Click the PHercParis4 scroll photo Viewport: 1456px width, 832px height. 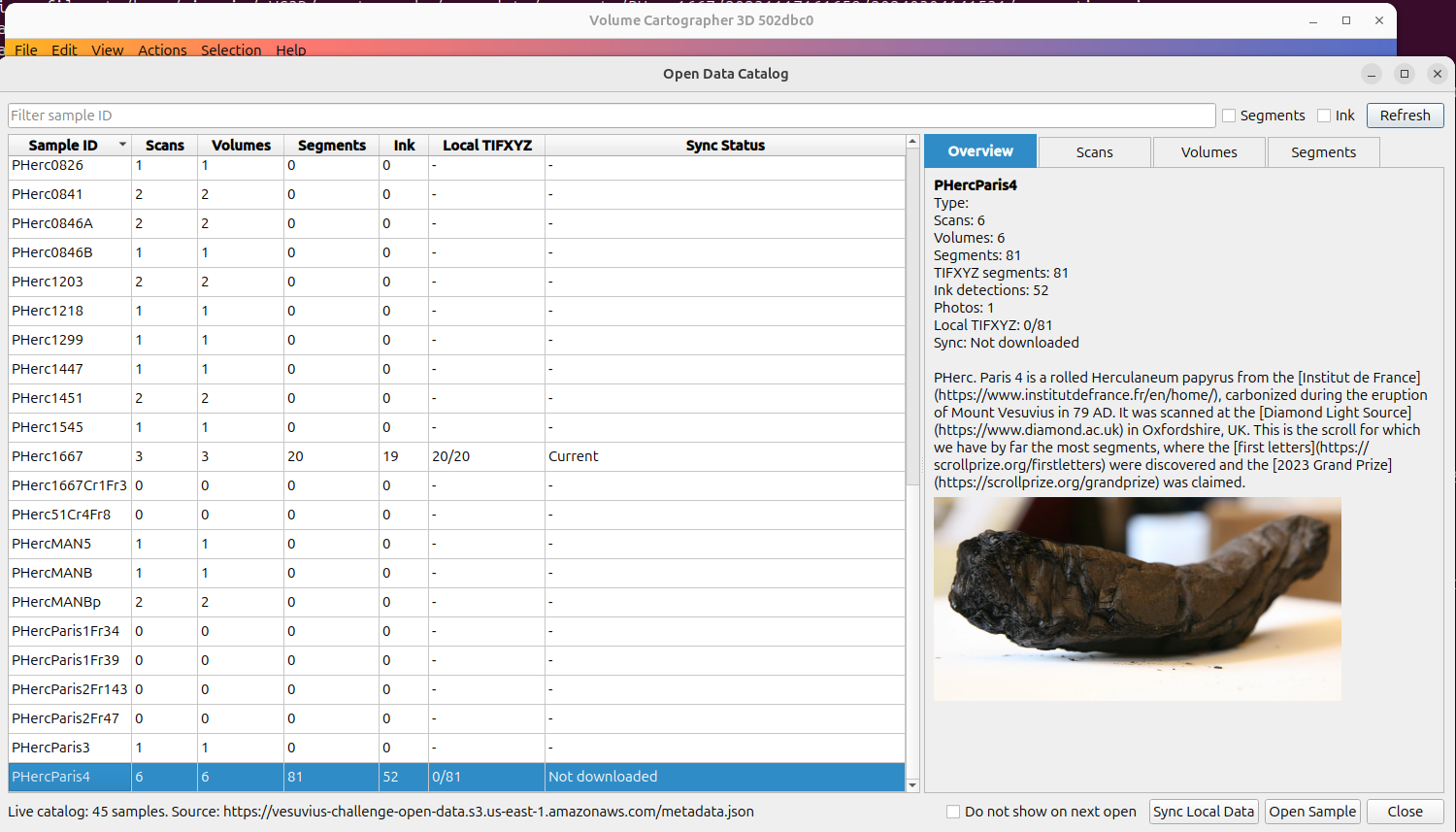pyautogui.click(x=1138, y=599)
